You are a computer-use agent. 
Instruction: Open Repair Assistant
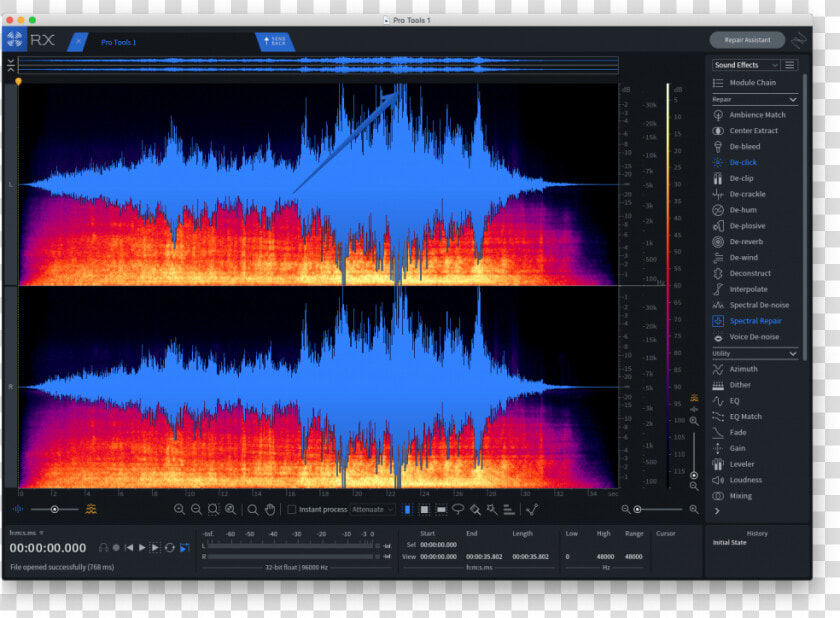click(747, 40)
